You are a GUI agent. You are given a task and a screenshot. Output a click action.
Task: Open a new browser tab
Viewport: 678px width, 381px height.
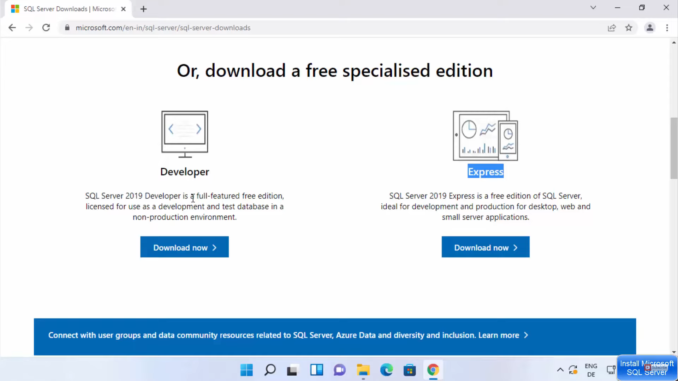(144, 9)
